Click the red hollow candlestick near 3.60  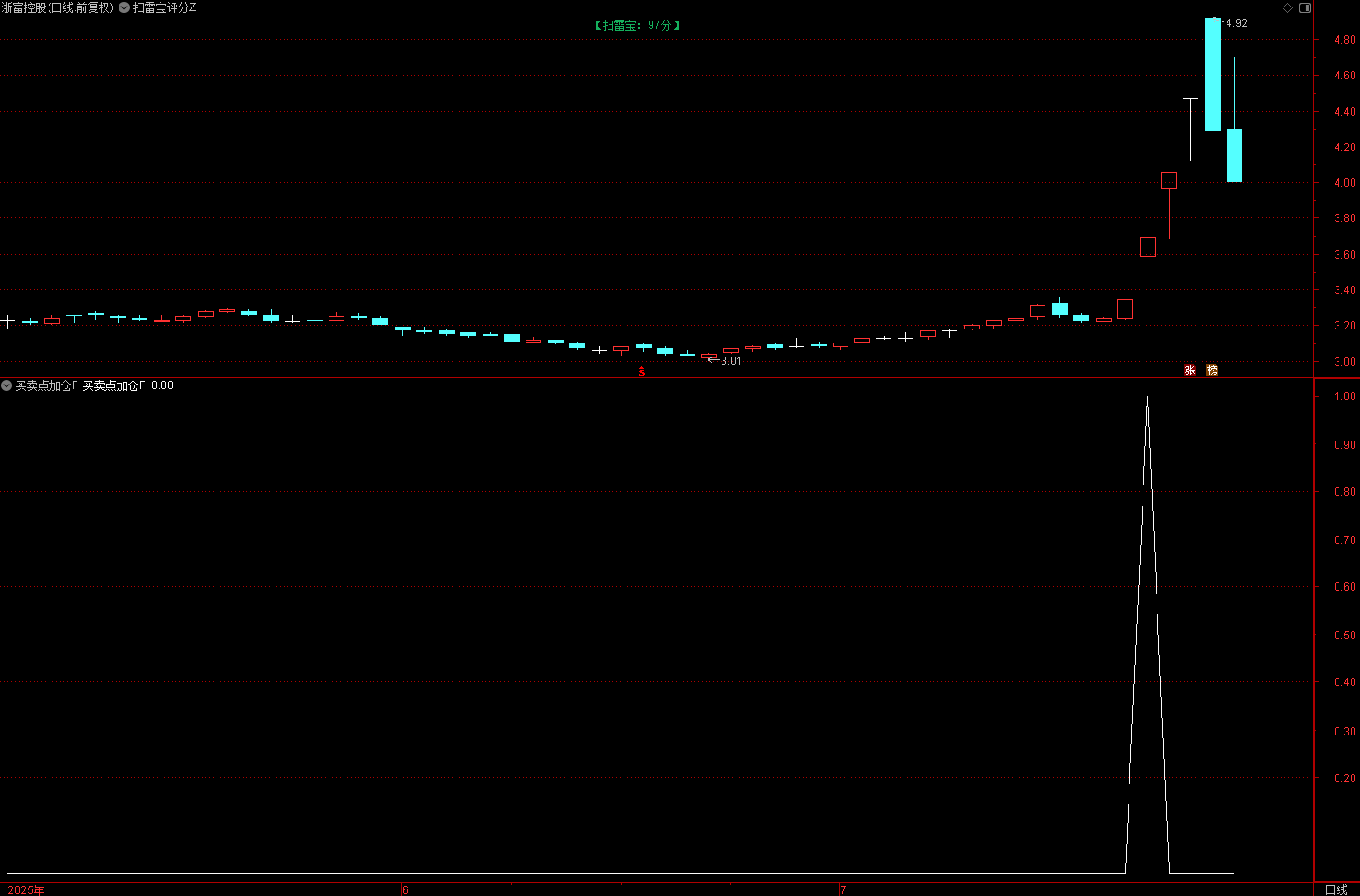click(1147, 247)
